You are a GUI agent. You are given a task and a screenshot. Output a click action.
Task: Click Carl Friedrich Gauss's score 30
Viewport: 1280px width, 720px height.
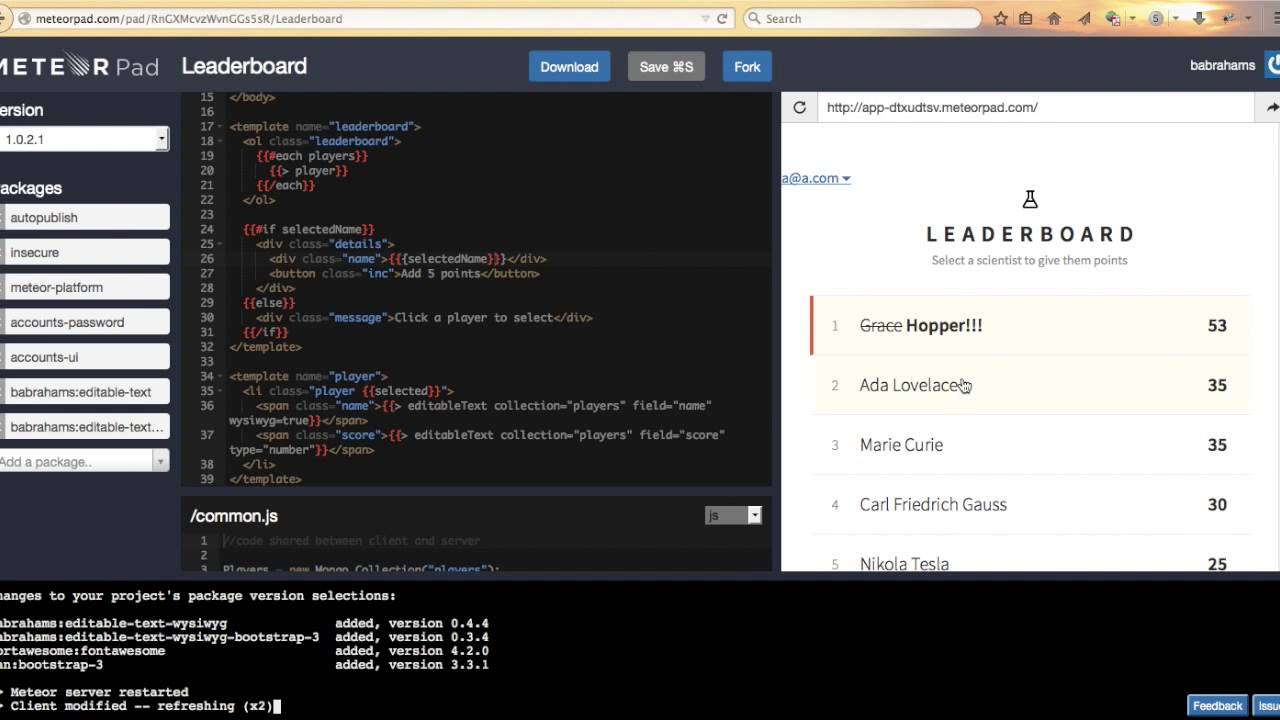tap(1217, 504)
